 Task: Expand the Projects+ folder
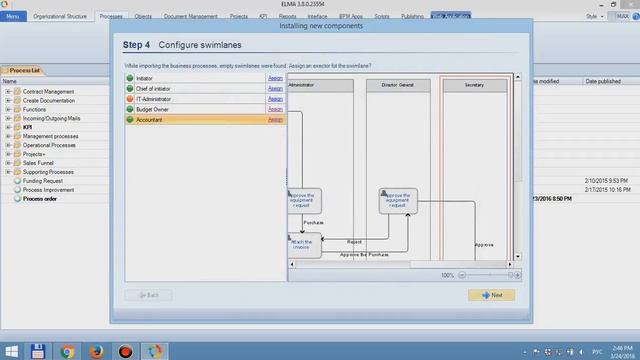tap(8, 154)
